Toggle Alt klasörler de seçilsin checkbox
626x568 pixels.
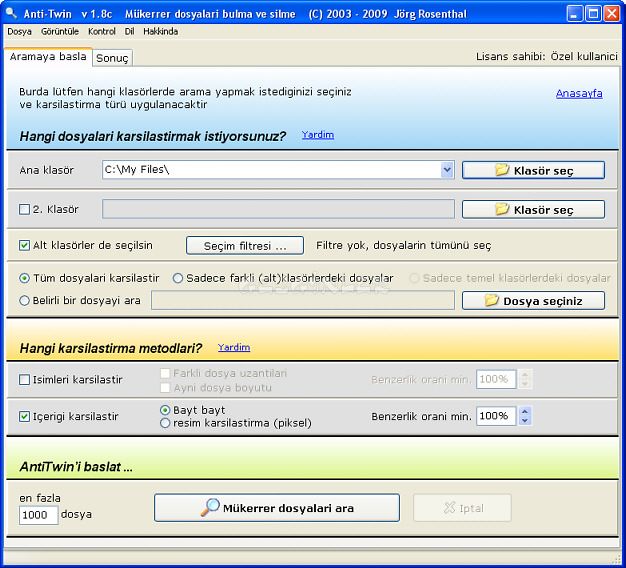24,245
